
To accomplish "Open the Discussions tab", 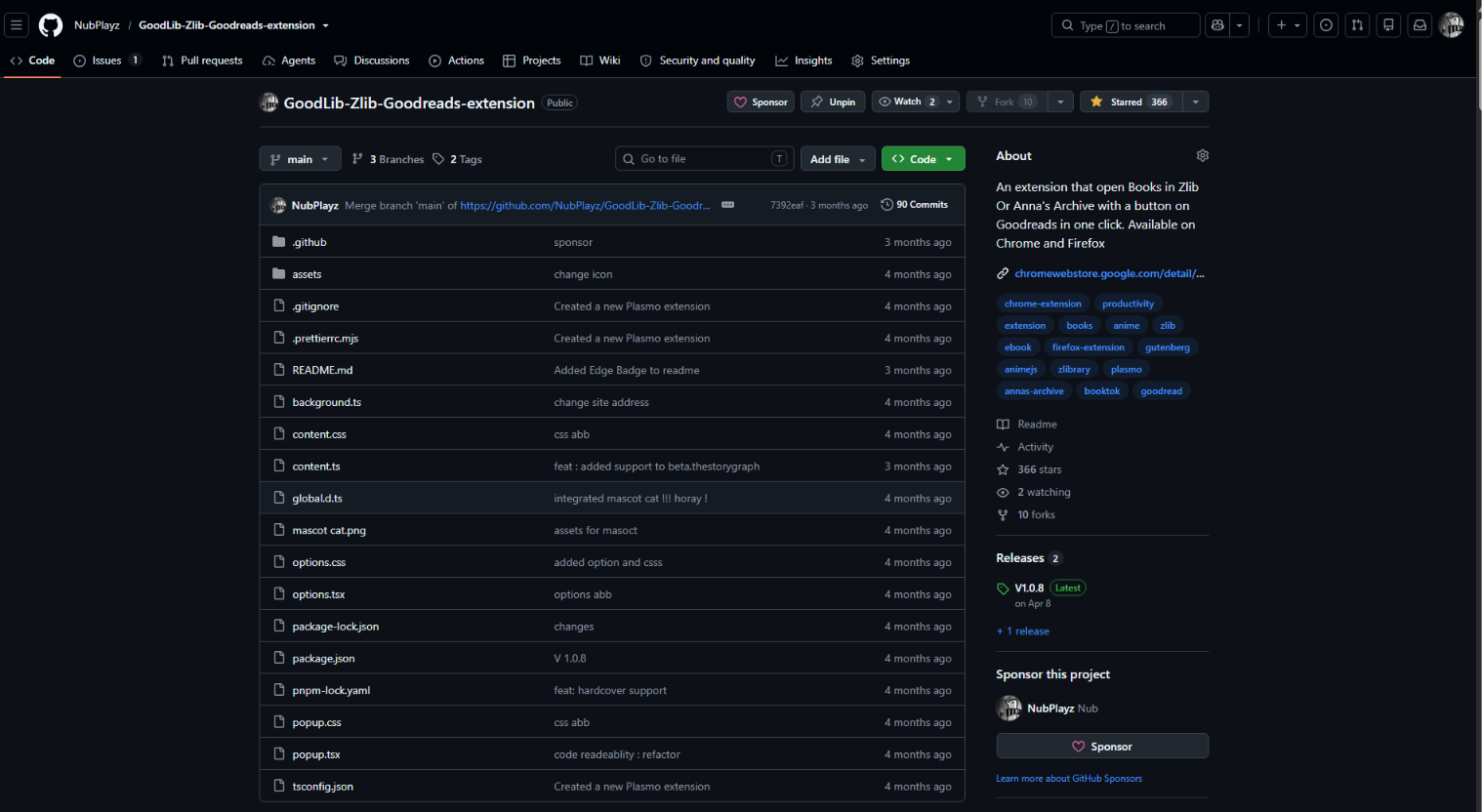I will 372,61.
